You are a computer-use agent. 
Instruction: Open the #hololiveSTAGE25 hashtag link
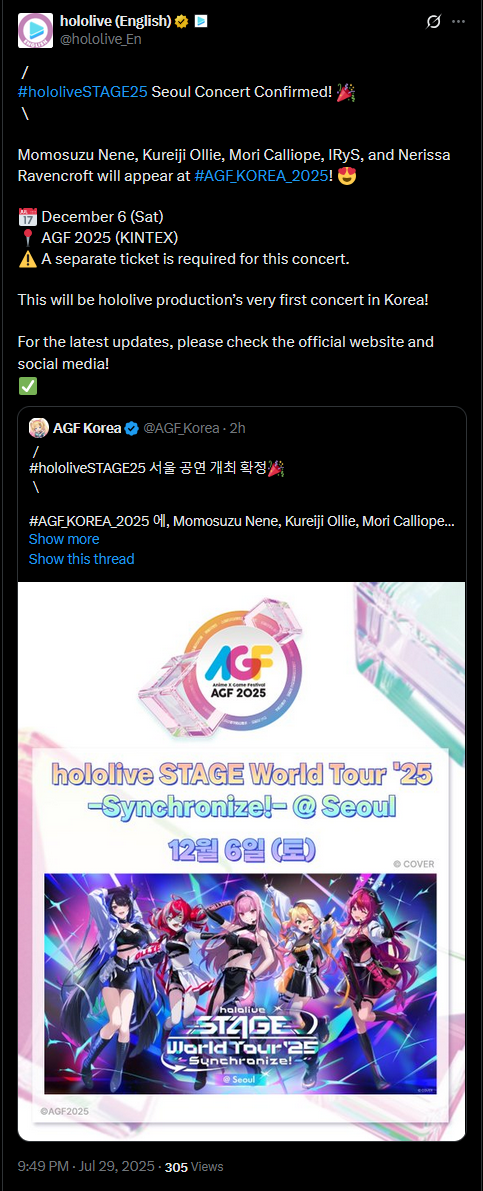[83, 92]
